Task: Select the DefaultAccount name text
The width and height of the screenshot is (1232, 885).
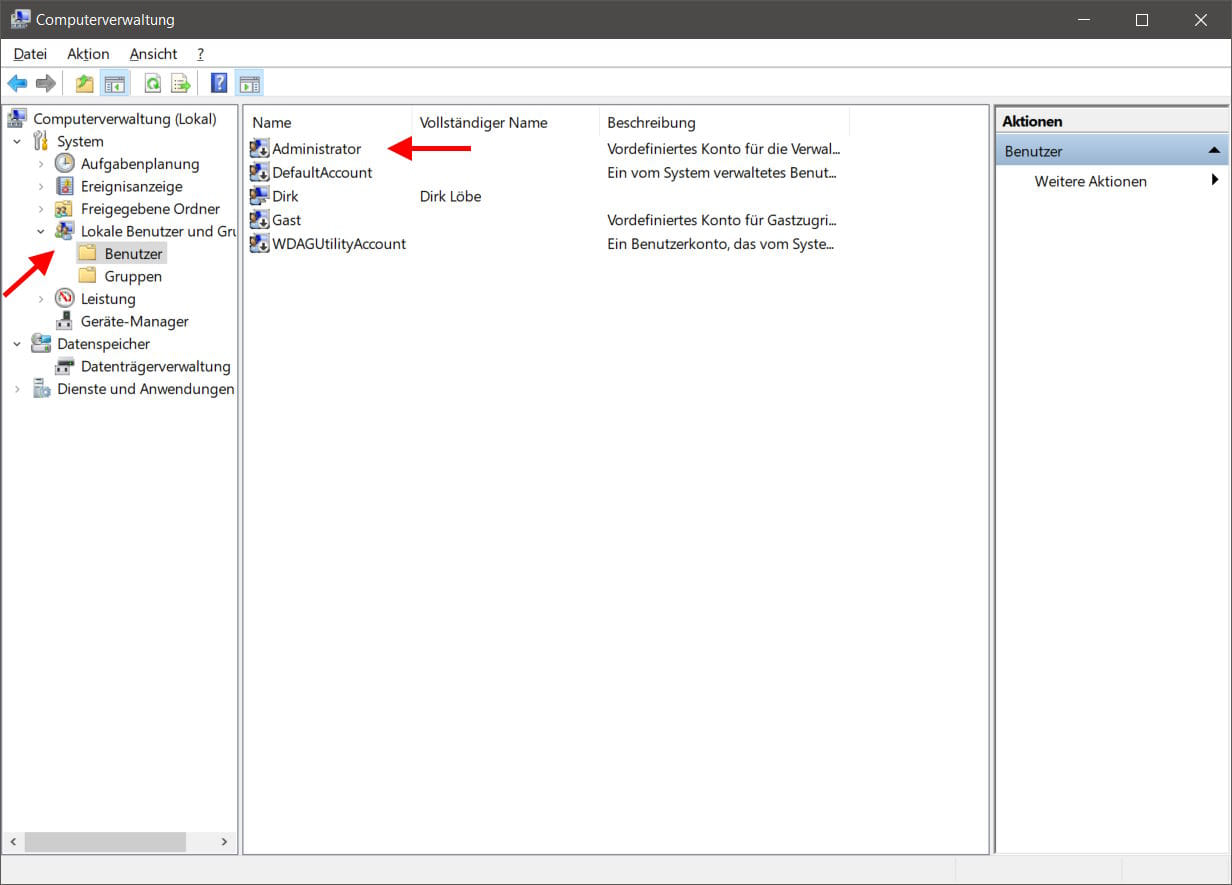Action: (322, 172)
